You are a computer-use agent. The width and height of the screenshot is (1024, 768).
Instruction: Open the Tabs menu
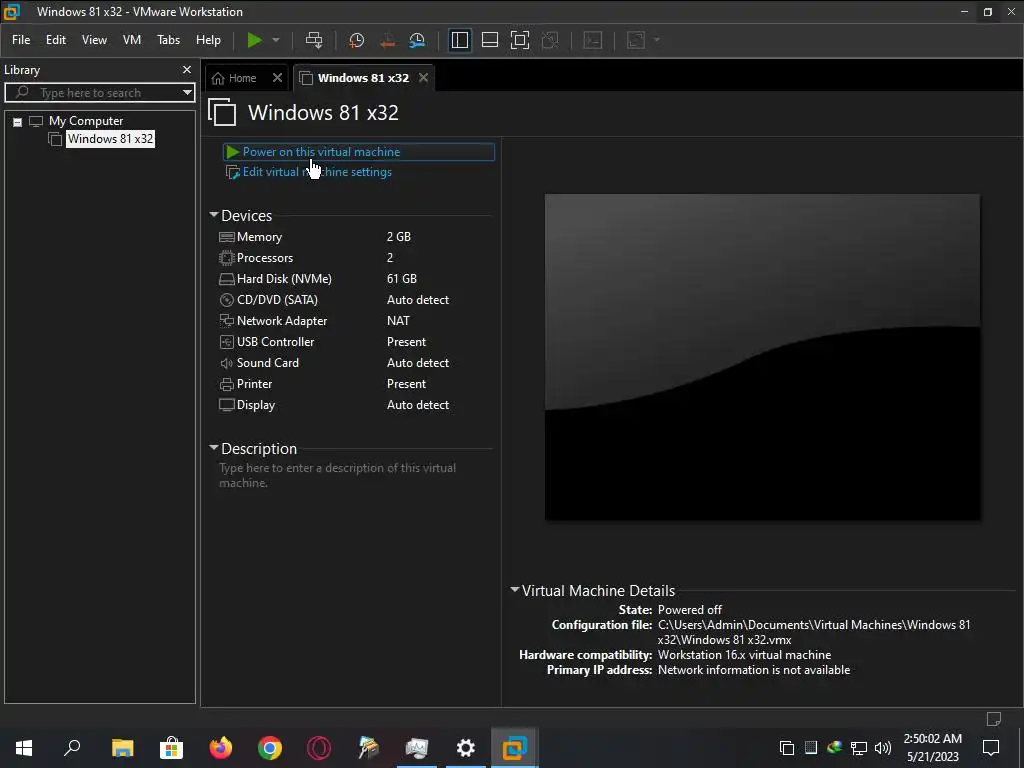(168, 40)
